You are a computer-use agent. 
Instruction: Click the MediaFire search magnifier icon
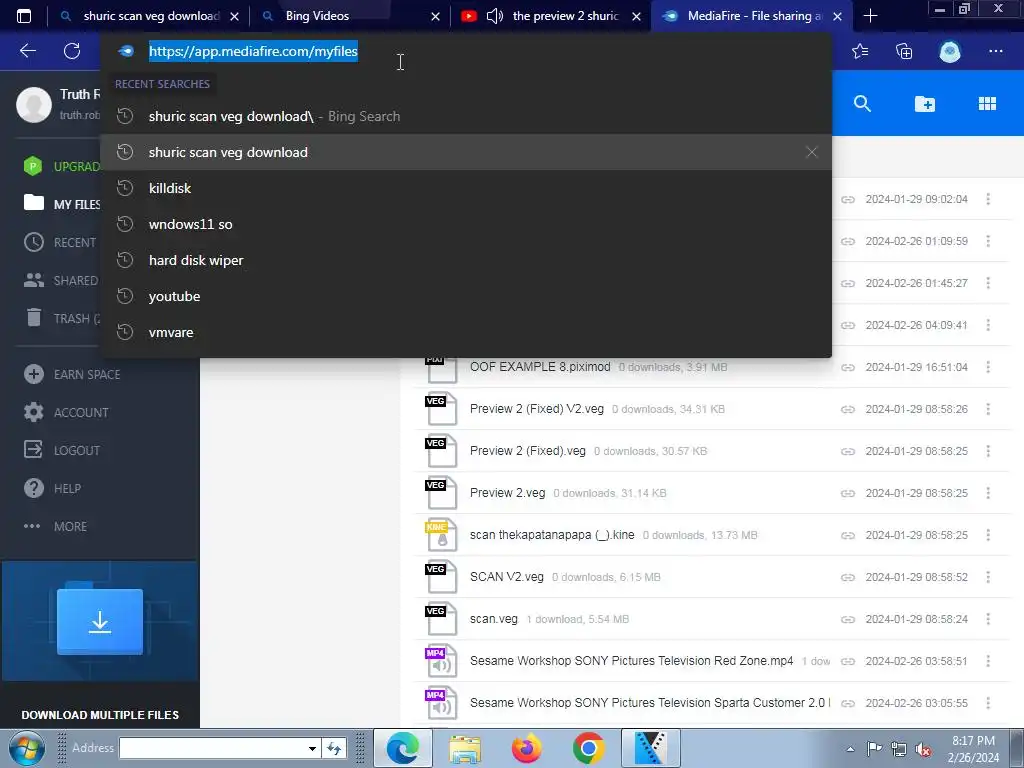click(862, 103)
